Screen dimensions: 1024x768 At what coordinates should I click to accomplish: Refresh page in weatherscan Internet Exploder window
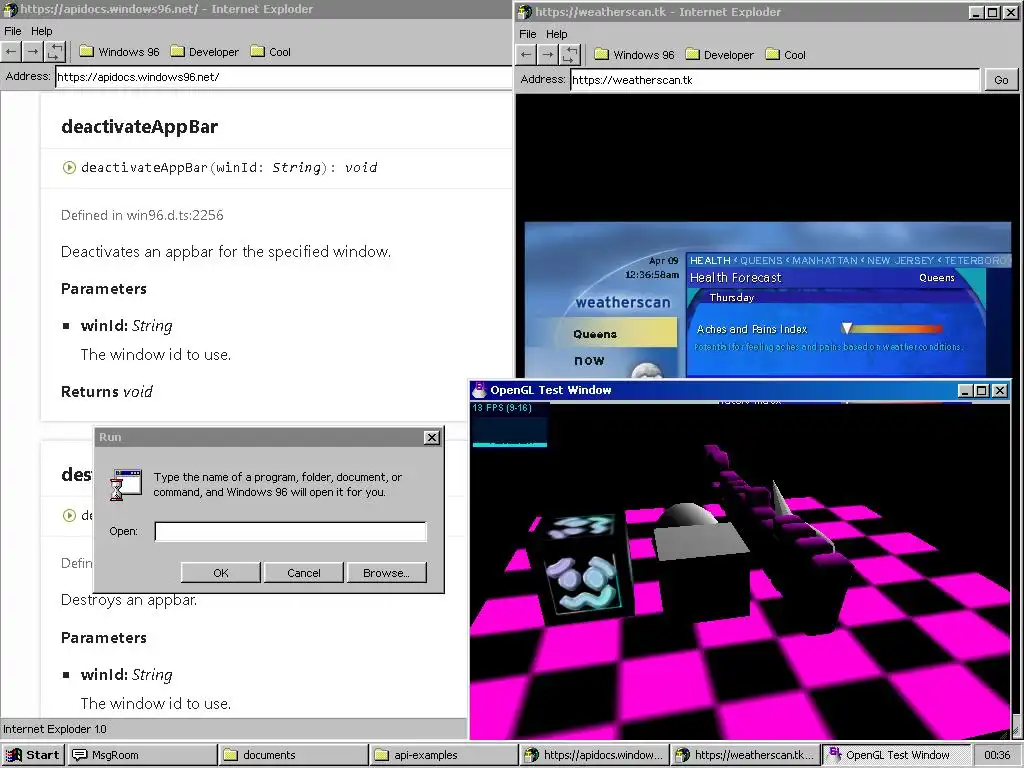click(x=570, y=55)
